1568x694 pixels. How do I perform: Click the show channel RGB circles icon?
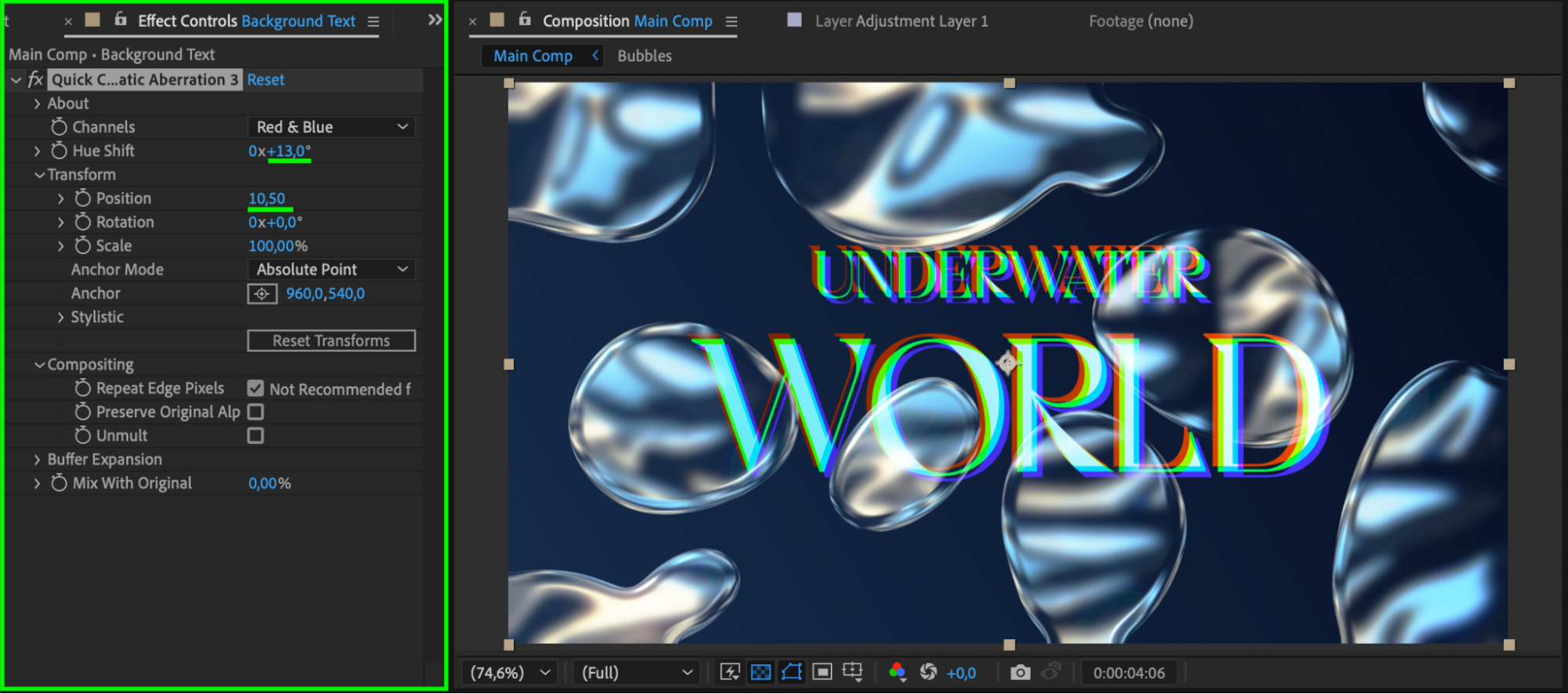[x=897, y=672]
